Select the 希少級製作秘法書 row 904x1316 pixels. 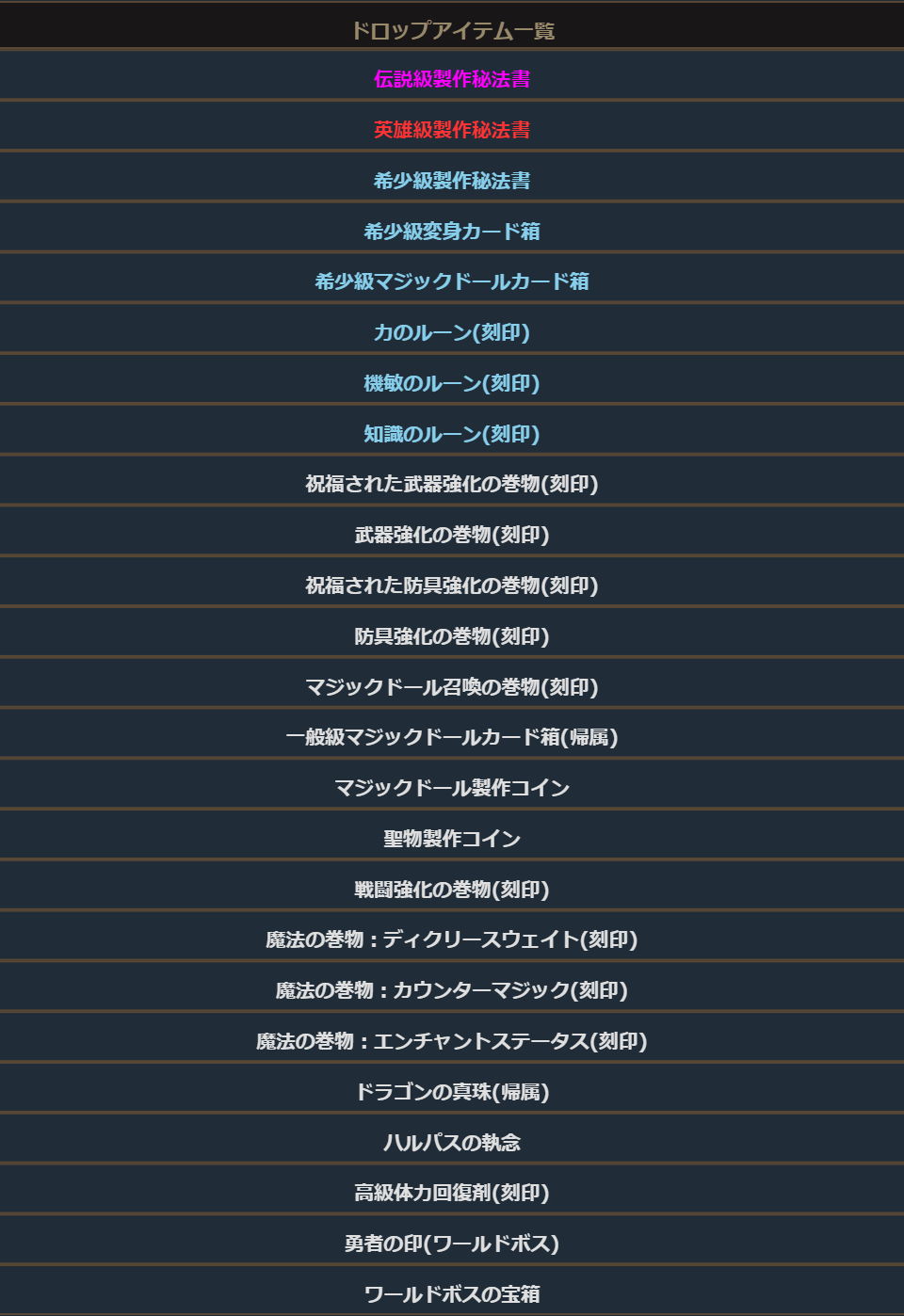[x=452, y=181]
